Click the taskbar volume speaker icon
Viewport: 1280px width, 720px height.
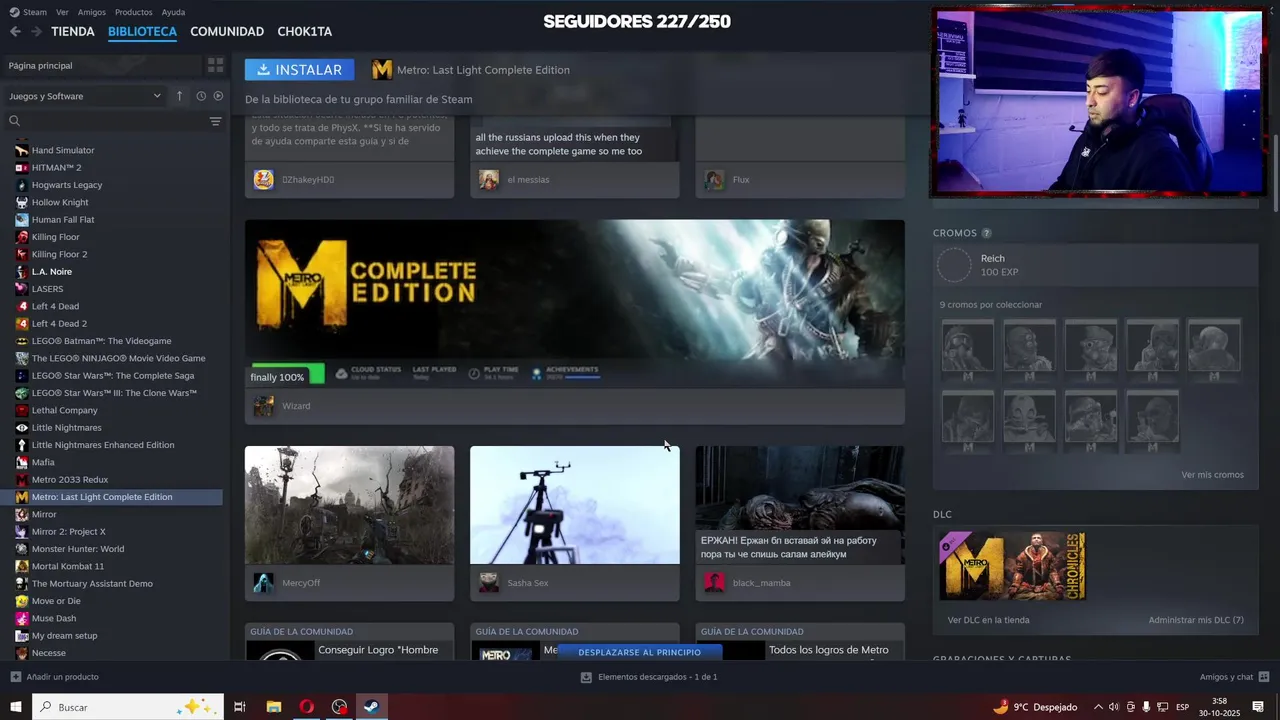point(1113,707)
